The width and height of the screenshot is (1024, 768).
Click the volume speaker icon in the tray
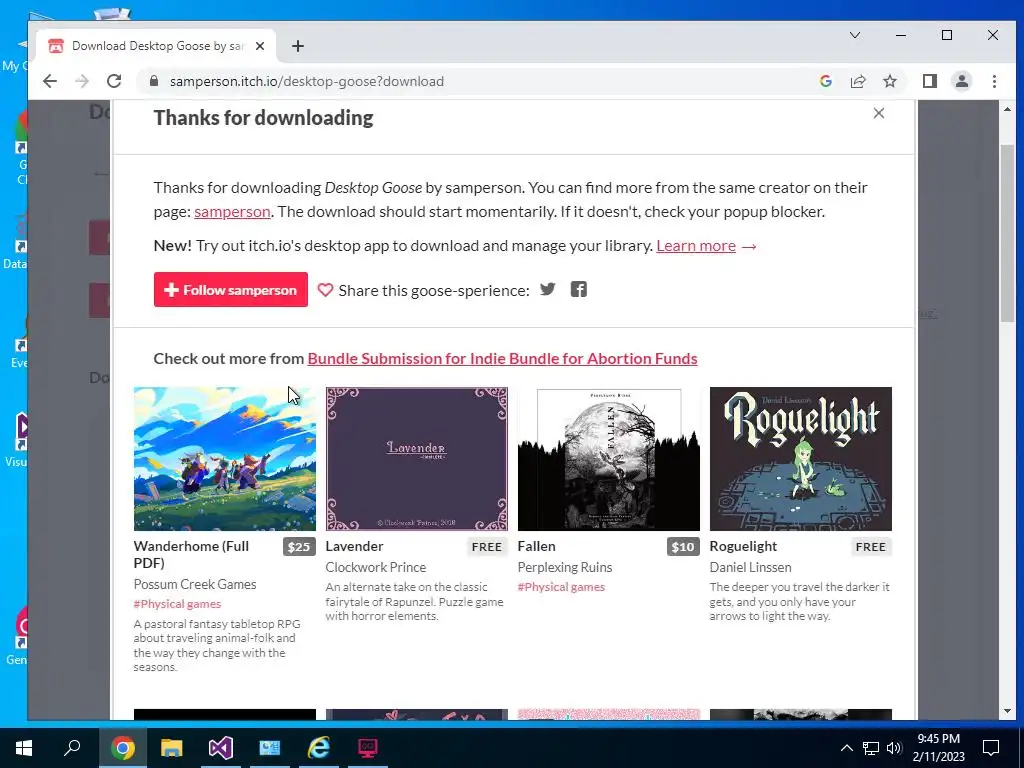[894, 748]
